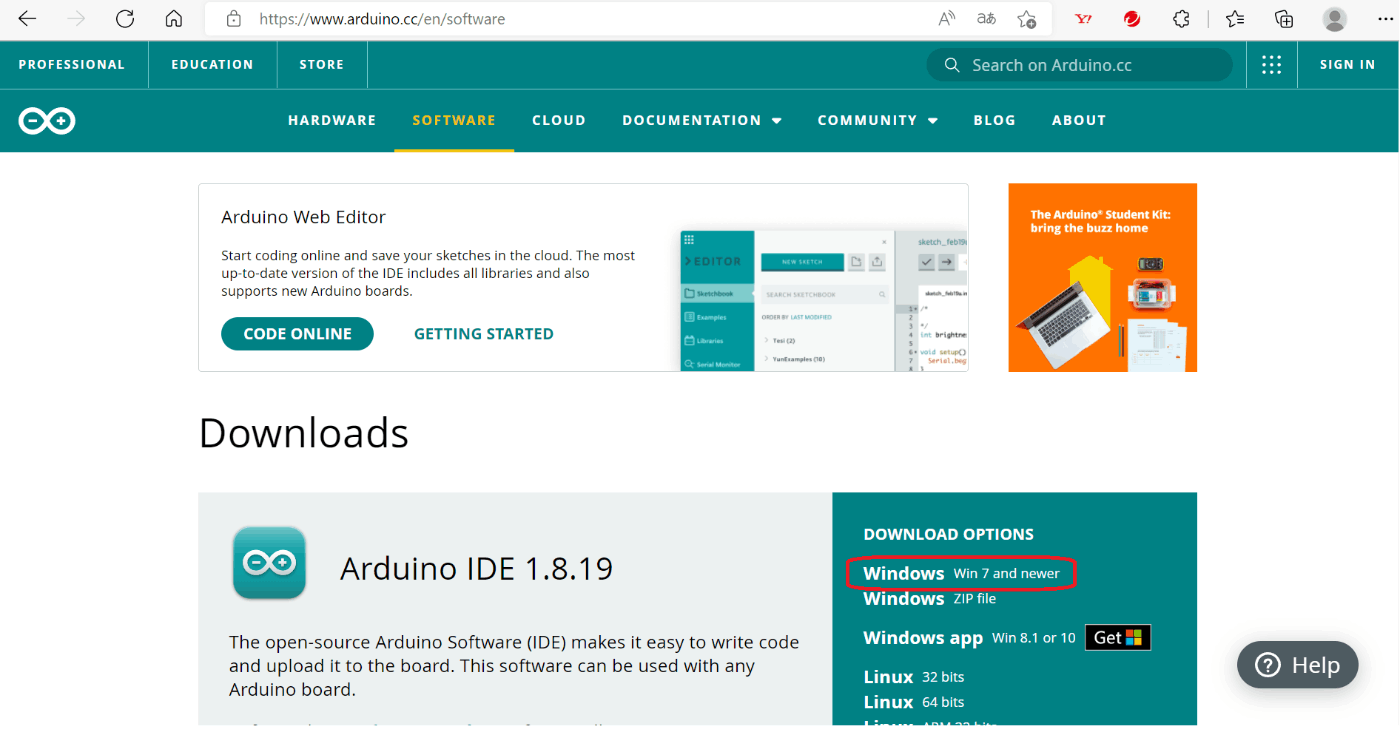Open the Getting Started link
The image size is (1400, 732).
pos(484,334)
